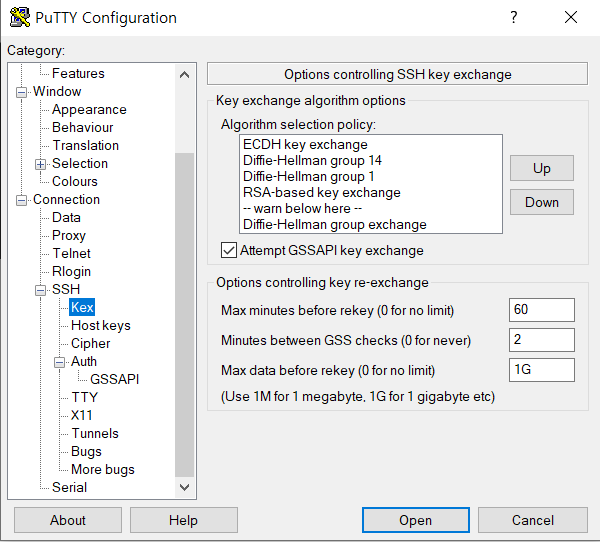Open the Host keys category
600x542 pixels.
[101, 325]
